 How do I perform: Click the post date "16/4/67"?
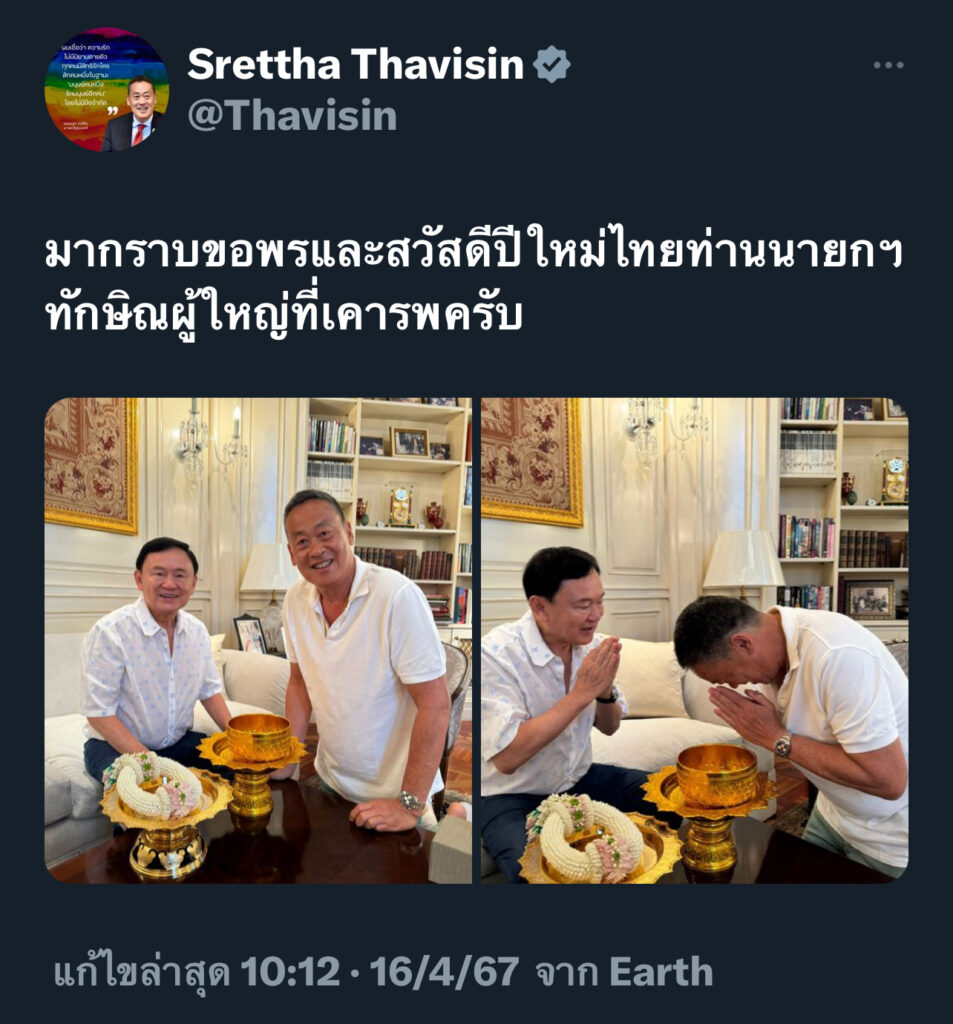coord(445,972)
